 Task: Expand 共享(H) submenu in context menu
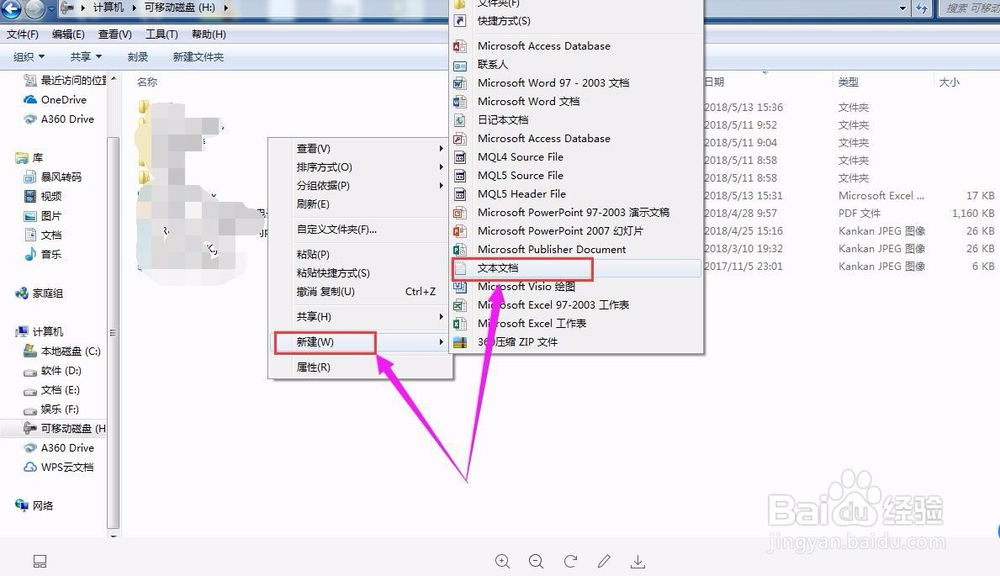360,317
